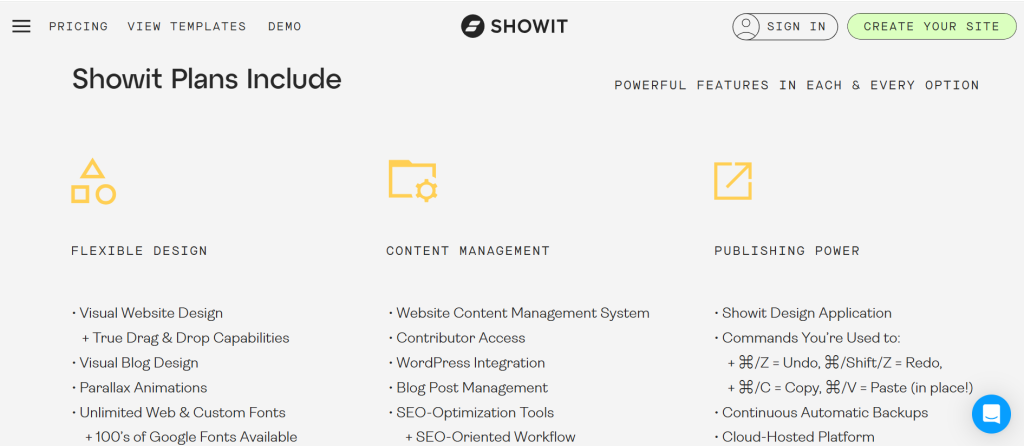The width and height of the screenshot is (1024, 446).
Task: Click the Sign In button
Action: pos(785,27)
